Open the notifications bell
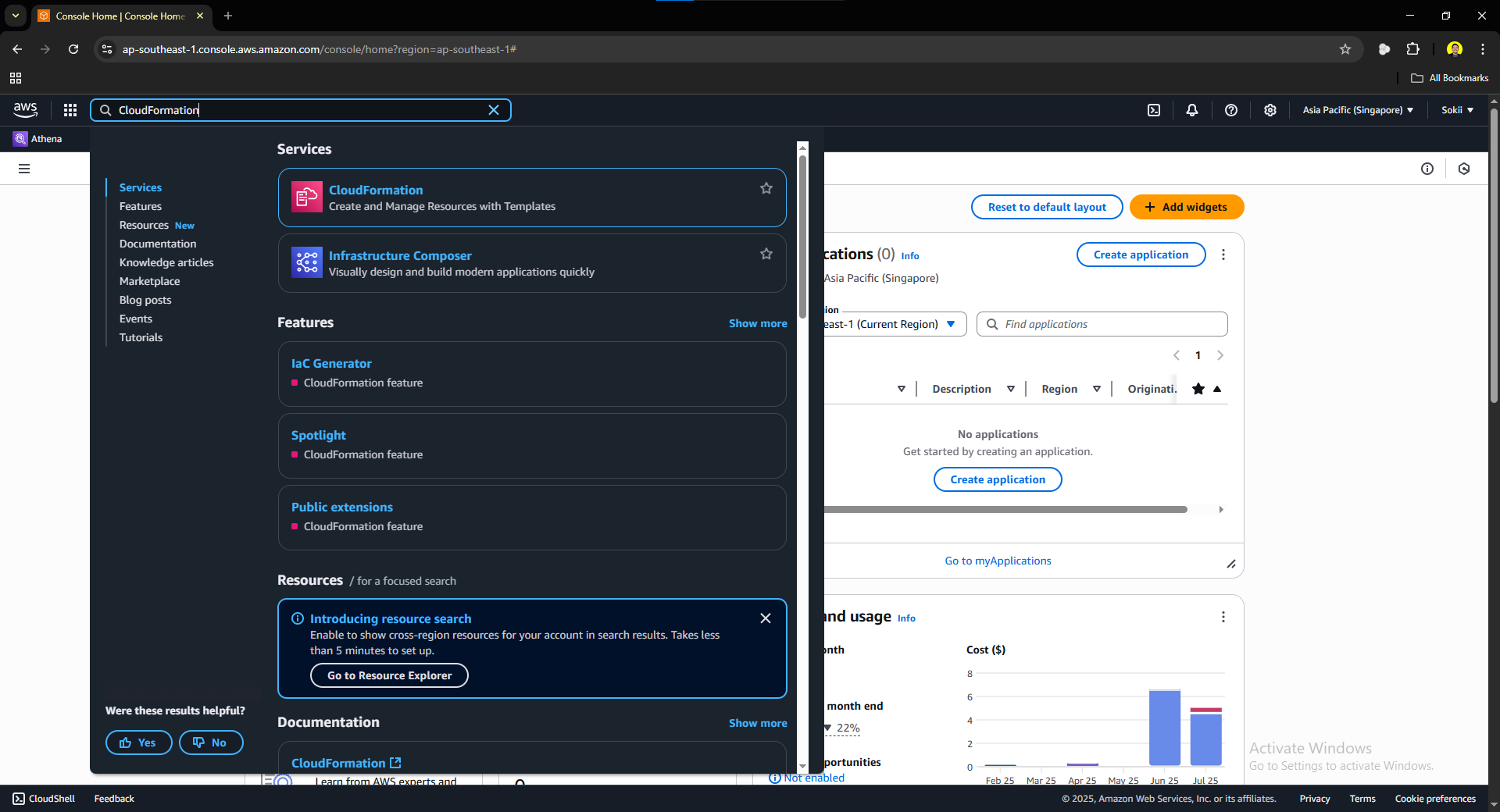Viewport: 1500px width, 812px height. tap(1192, 110)
